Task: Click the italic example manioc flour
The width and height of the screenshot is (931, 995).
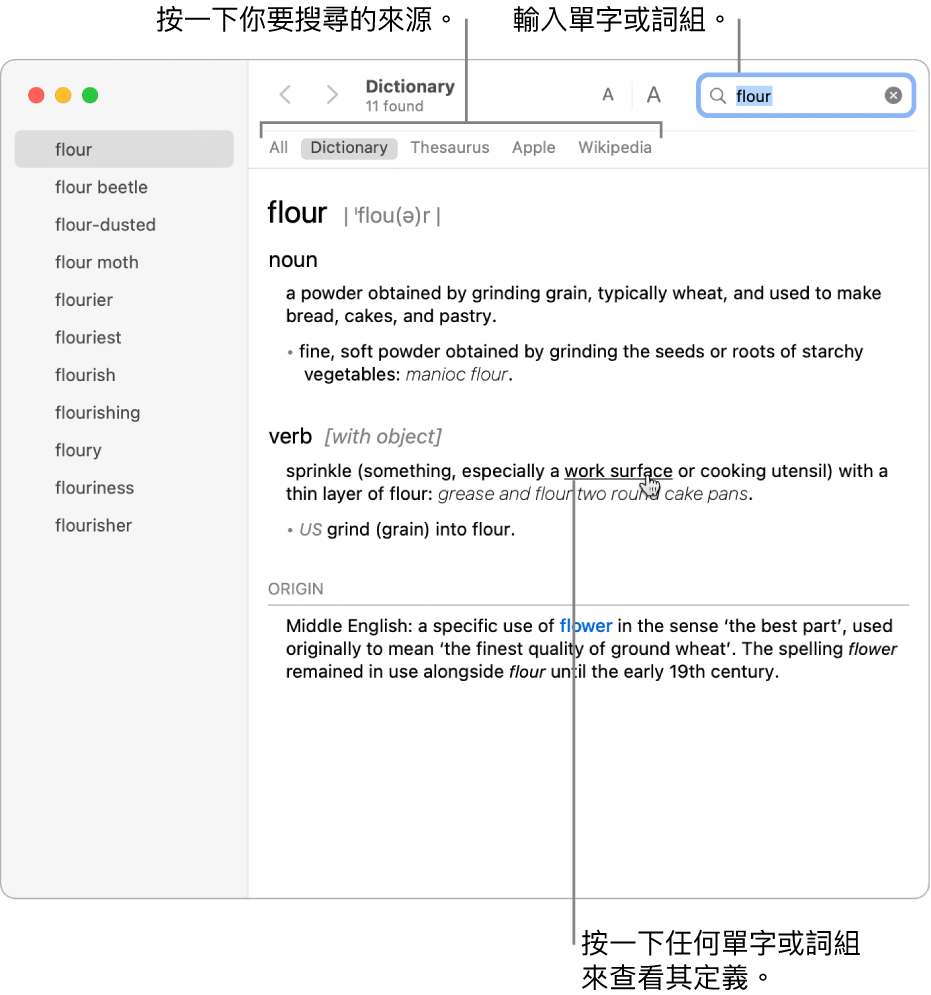Action: 457,374
